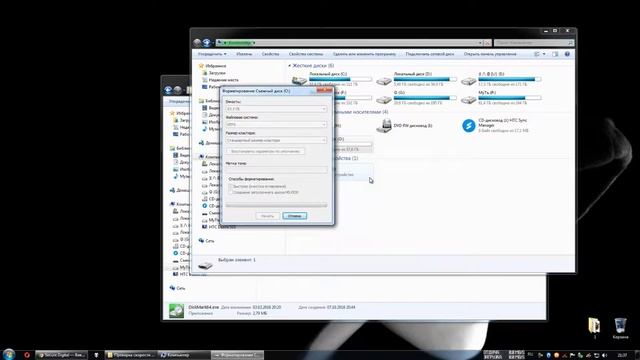Screen dimensions: 640x360
Task: Select the МуТь (P:) drive icon
Action: pos(468,99)
